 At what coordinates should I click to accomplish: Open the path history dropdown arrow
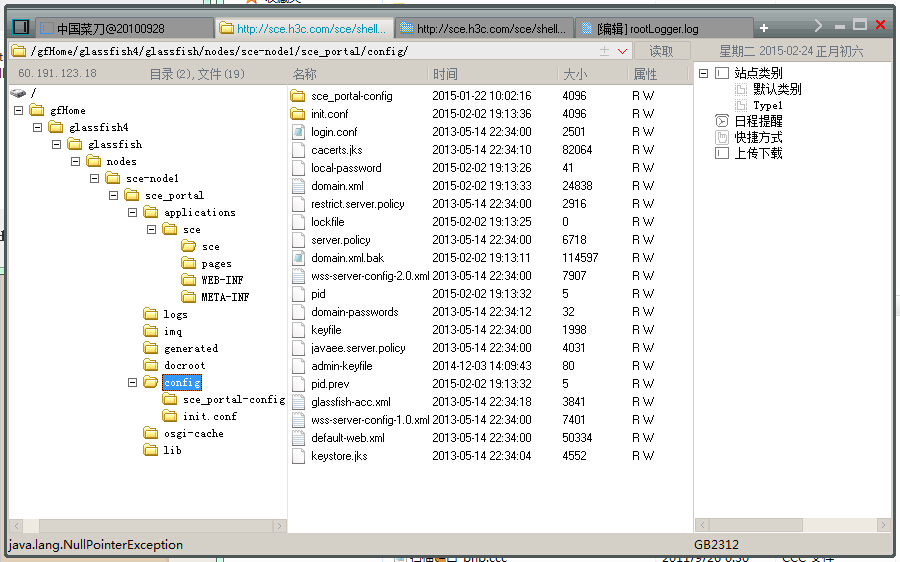coord(622,51)
